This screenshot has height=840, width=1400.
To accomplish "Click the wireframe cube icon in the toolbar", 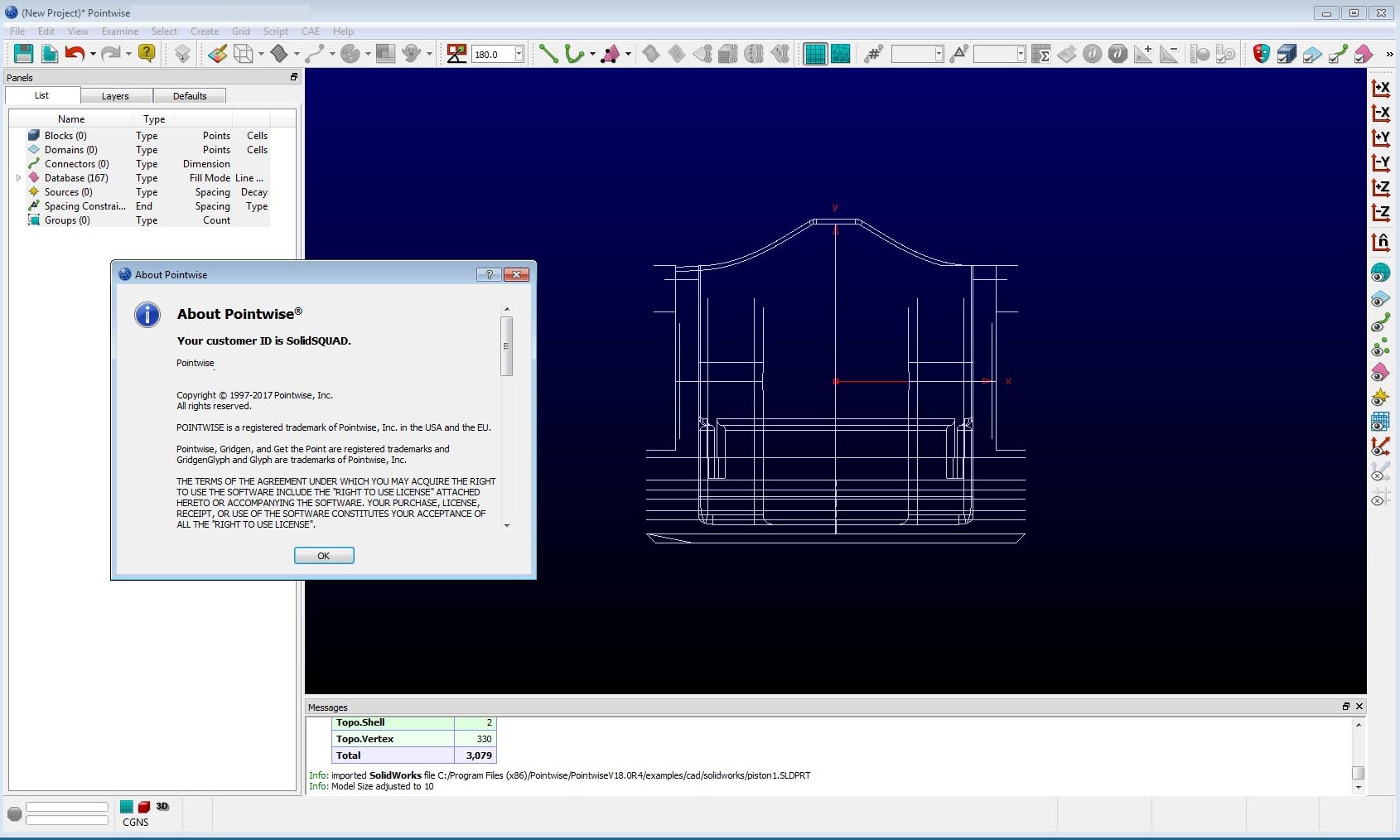I will point(244,54).
